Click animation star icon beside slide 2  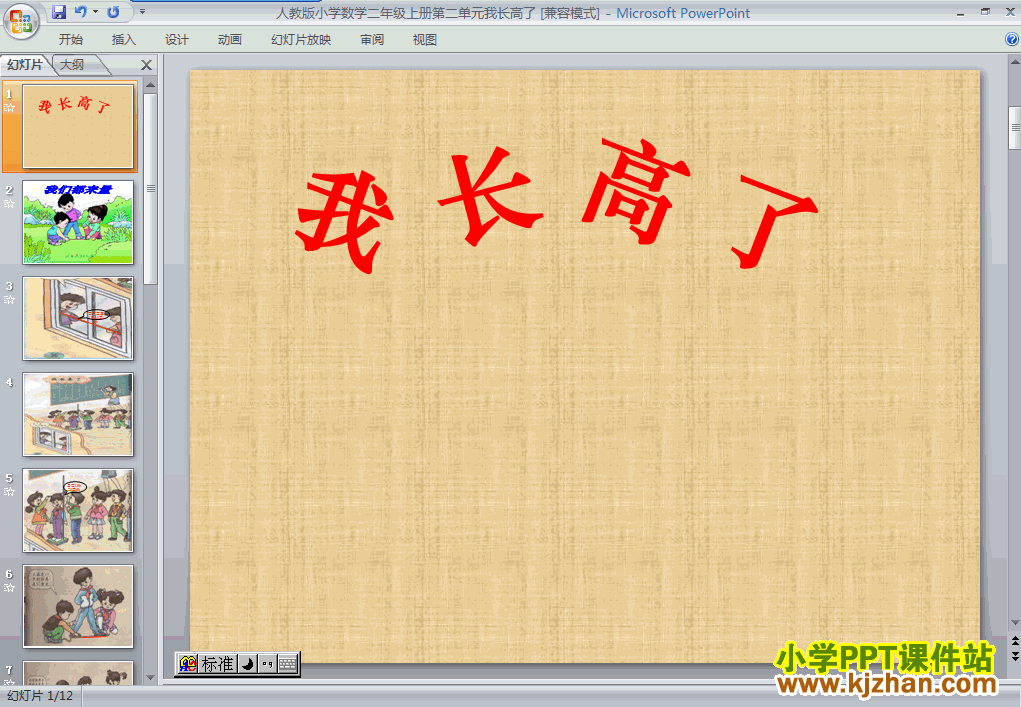pyautogui.click(x=9, y=204)
